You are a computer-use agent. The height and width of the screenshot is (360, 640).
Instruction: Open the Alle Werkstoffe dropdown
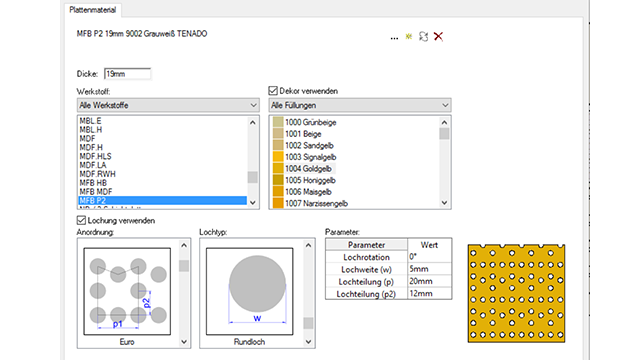pos(168,105)
